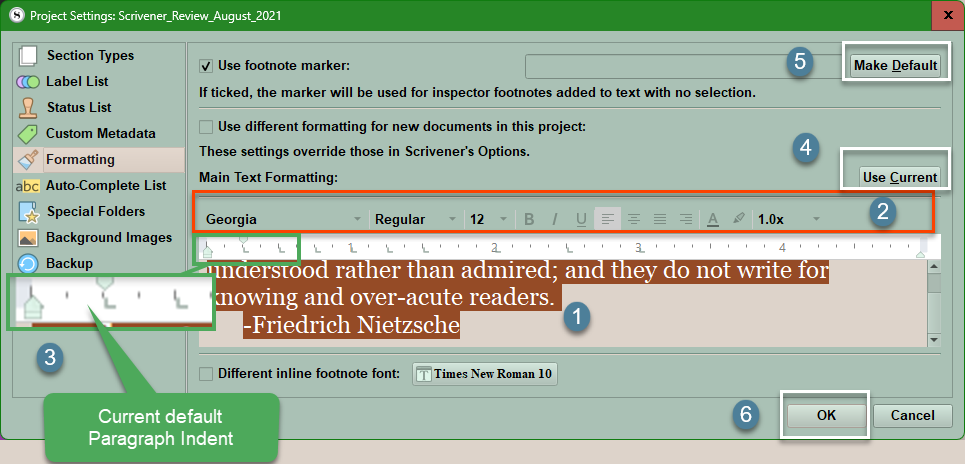Image resolution: width=965 pixels, height=464 pixels.
Task: Click the Custom Metadata tag icon
Action: pyautogui.click(x=28, y=134)
